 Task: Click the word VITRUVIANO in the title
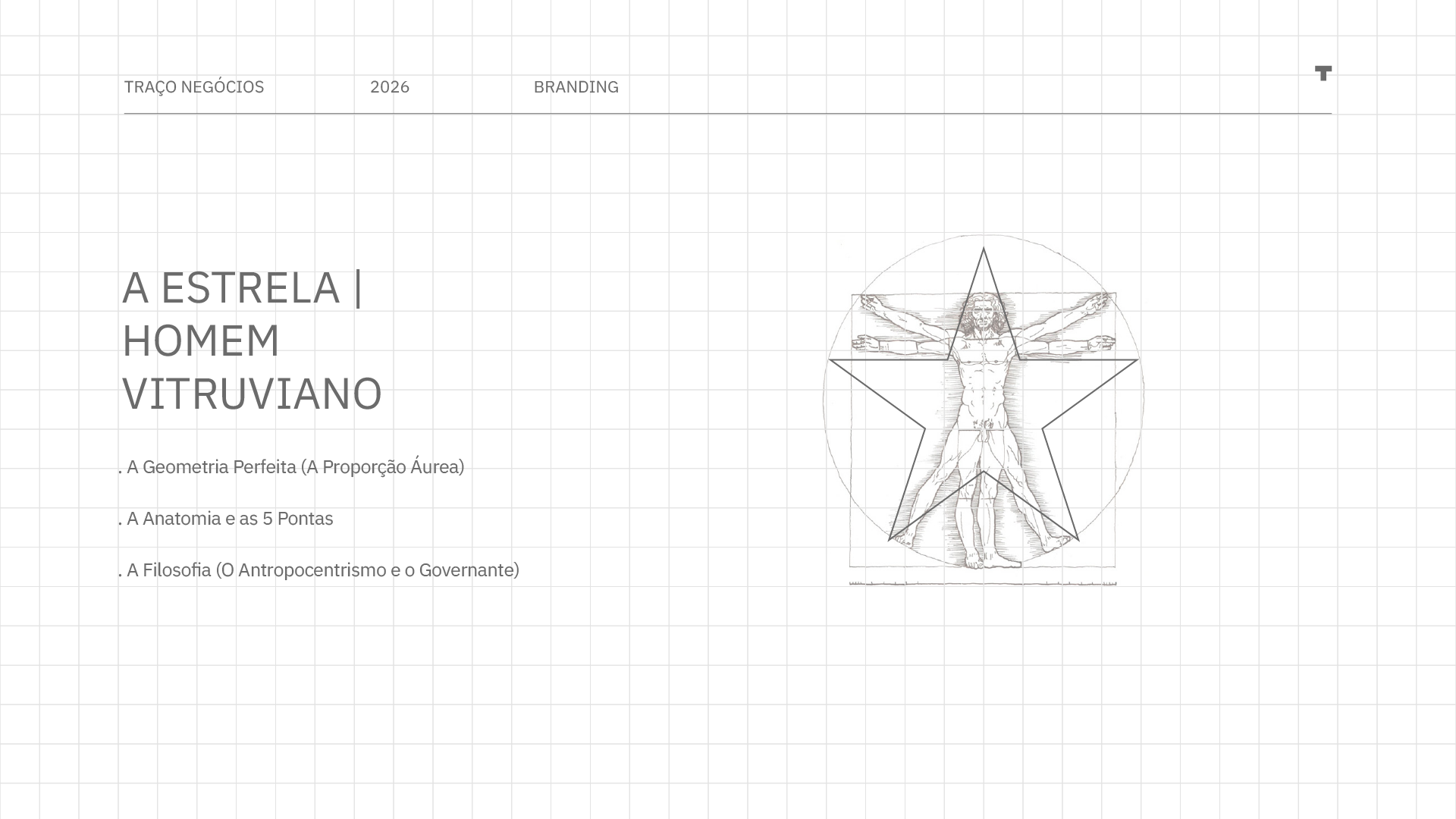252,394
